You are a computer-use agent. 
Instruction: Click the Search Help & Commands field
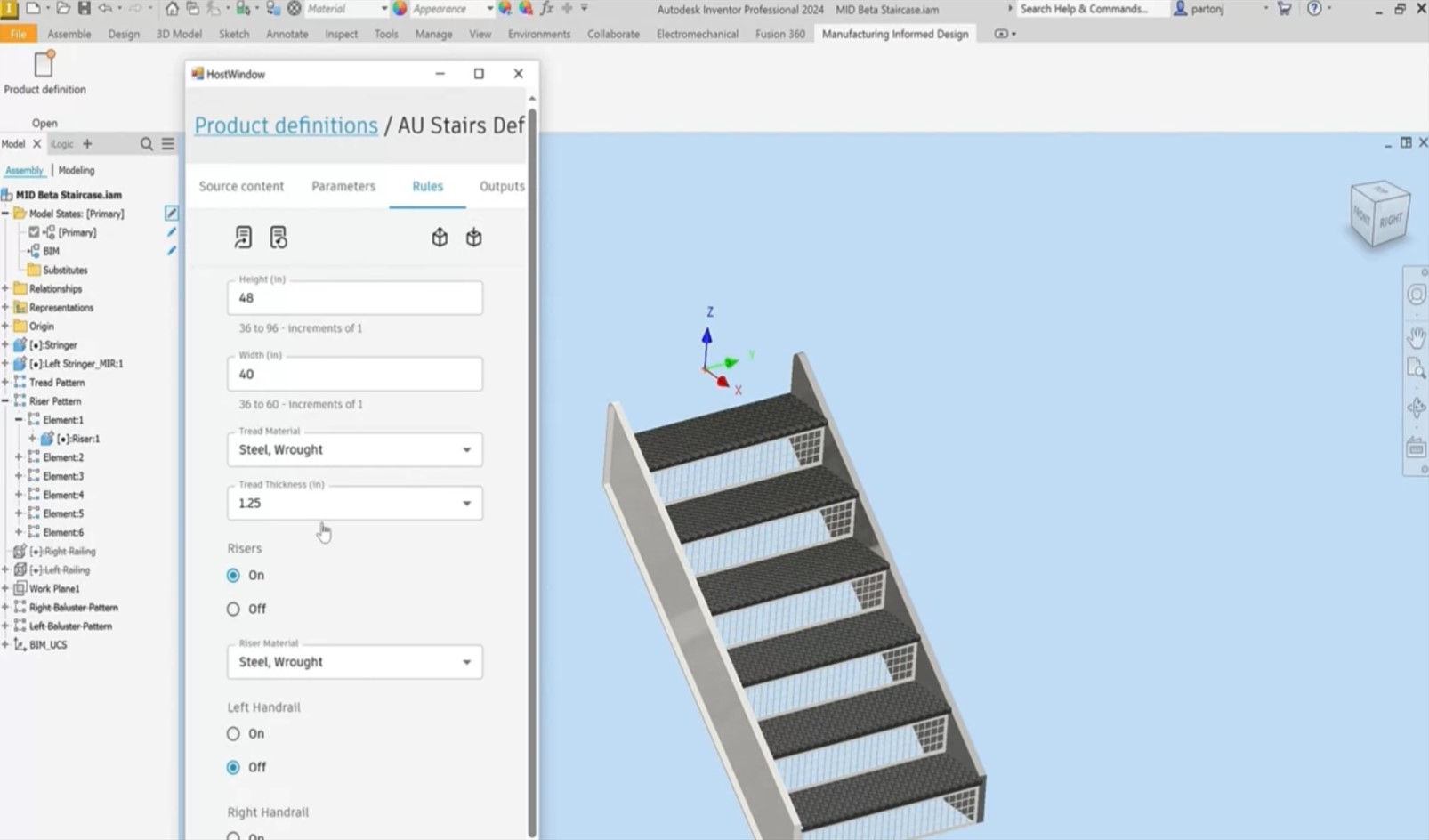pyautogui.click(x=1093, y=9)
